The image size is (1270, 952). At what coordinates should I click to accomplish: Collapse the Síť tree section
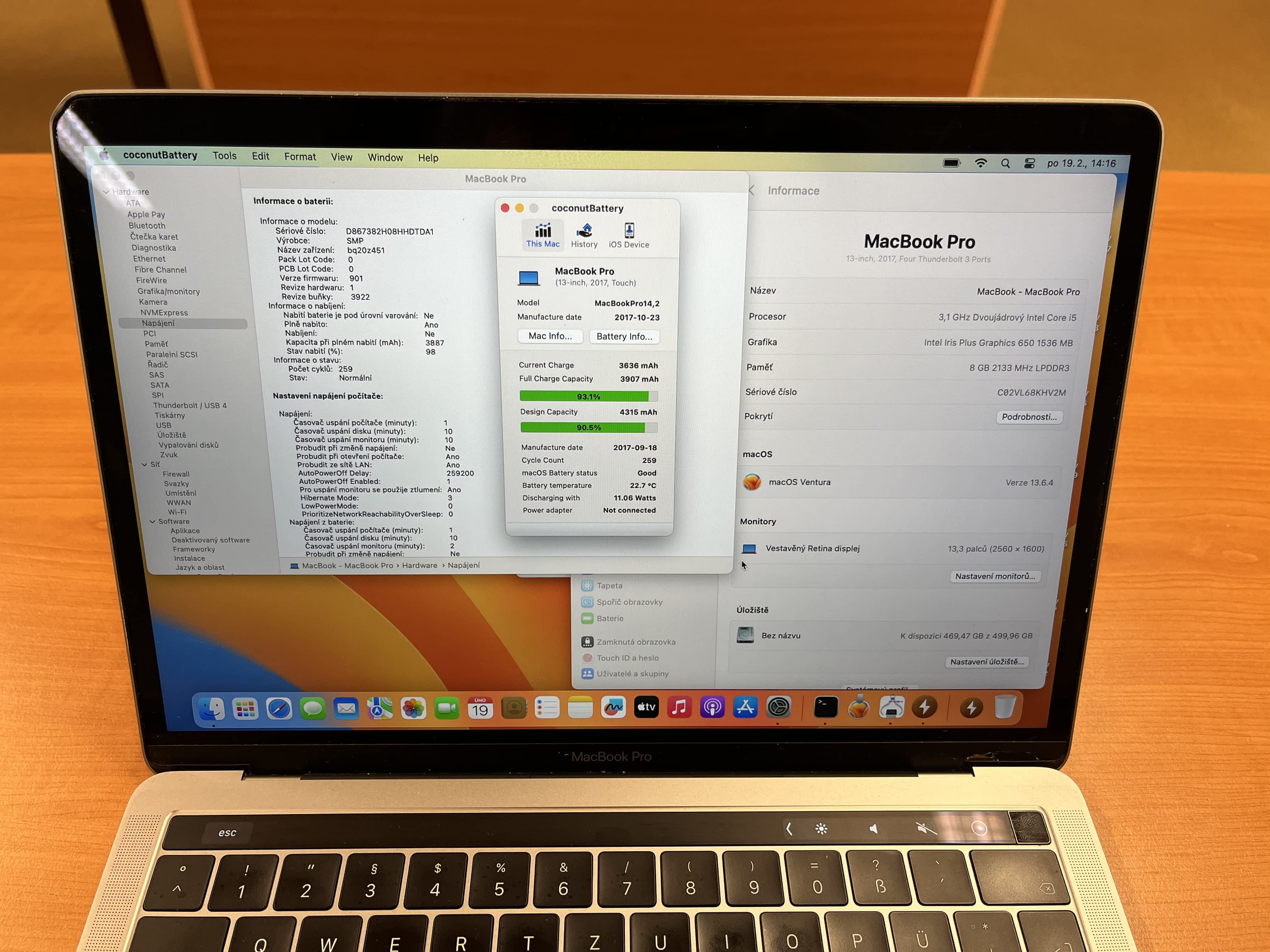[144, 464]
